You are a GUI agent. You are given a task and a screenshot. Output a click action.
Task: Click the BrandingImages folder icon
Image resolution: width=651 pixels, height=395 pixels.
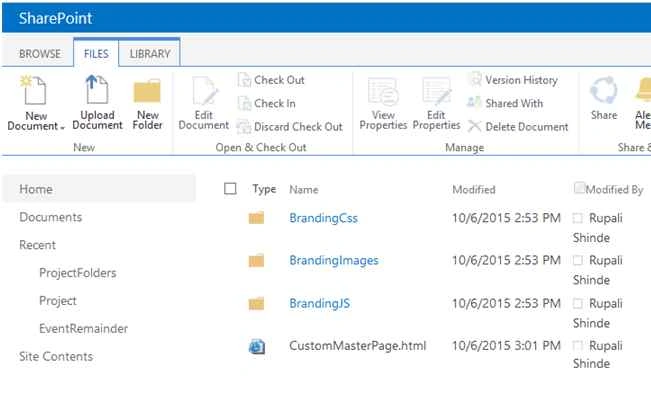click(x=256, y=260)
